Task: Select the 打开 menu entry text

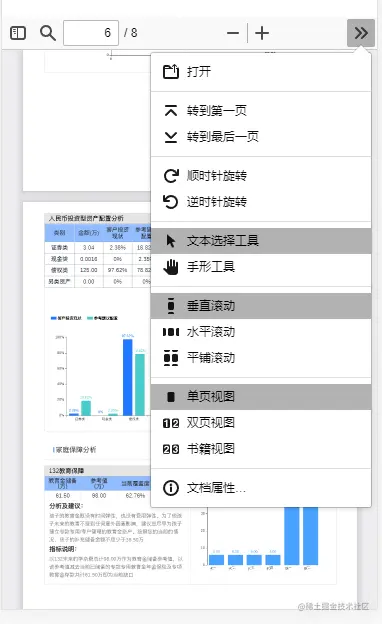Action: click(199, 72)
